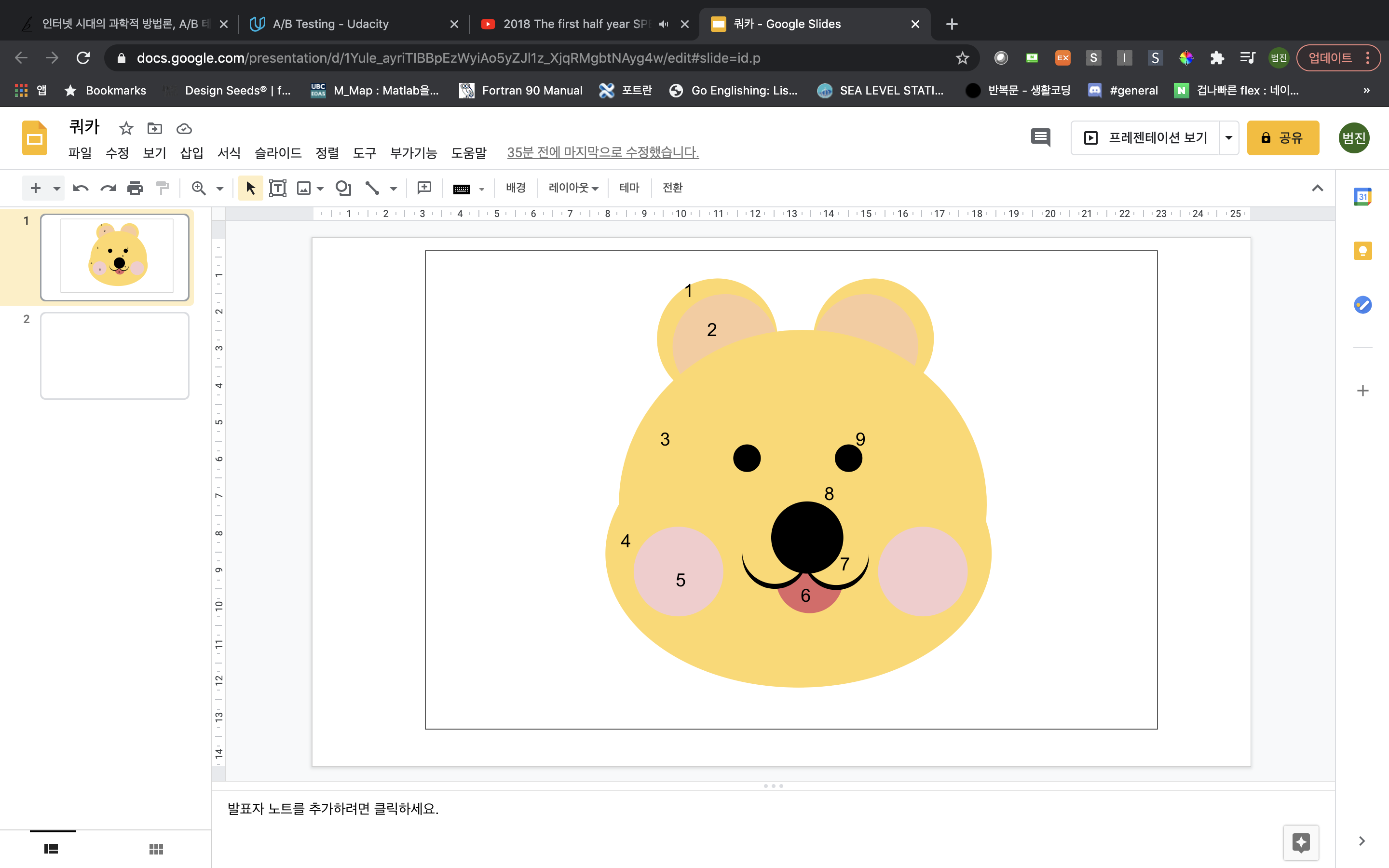Click the insert image icon
The image size is (1389, 868).
point(304,188)
